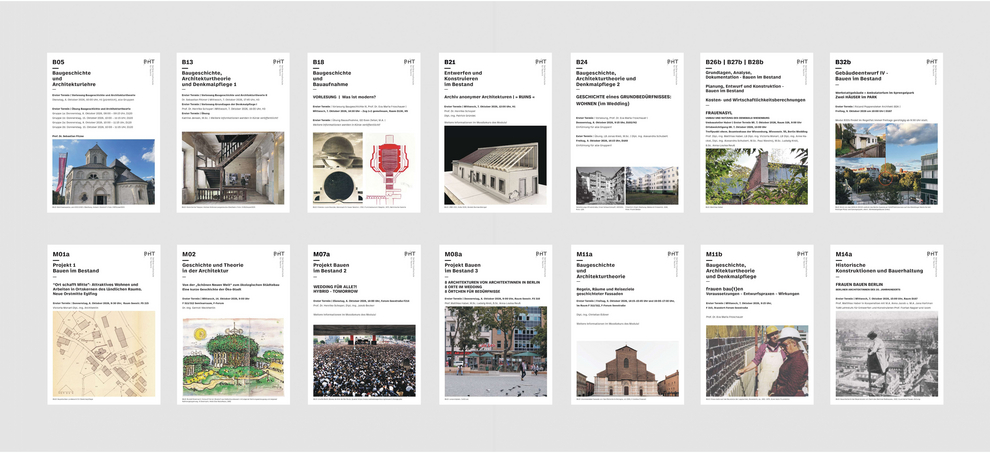Click the BHT logo on the M11b poster

coord(802,254)
